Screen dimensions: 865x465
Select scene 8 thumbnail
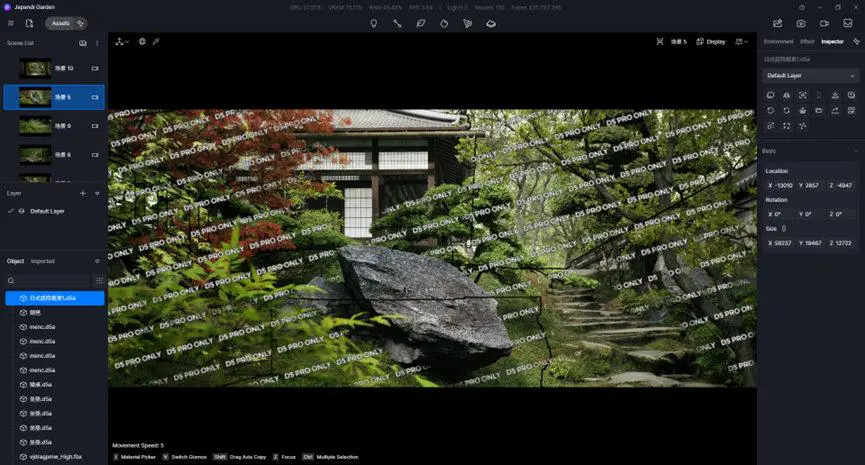click(x=35, y=155)
